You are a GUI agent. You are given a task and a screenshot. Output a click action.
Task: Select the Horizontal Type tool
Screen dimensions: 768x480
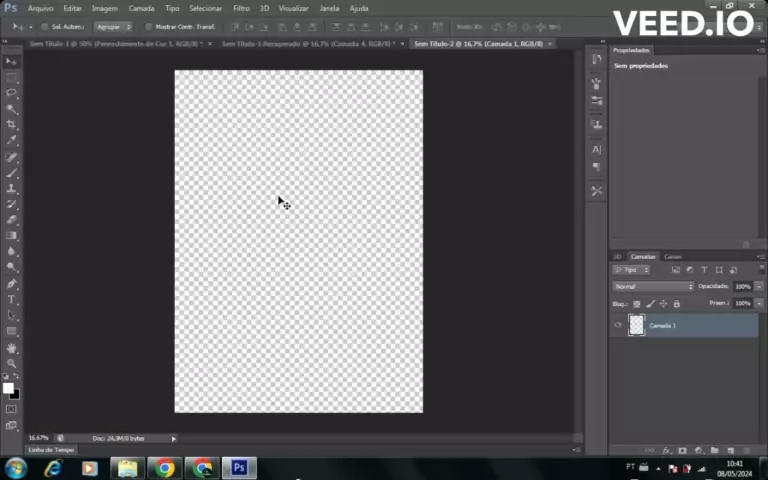12,299
